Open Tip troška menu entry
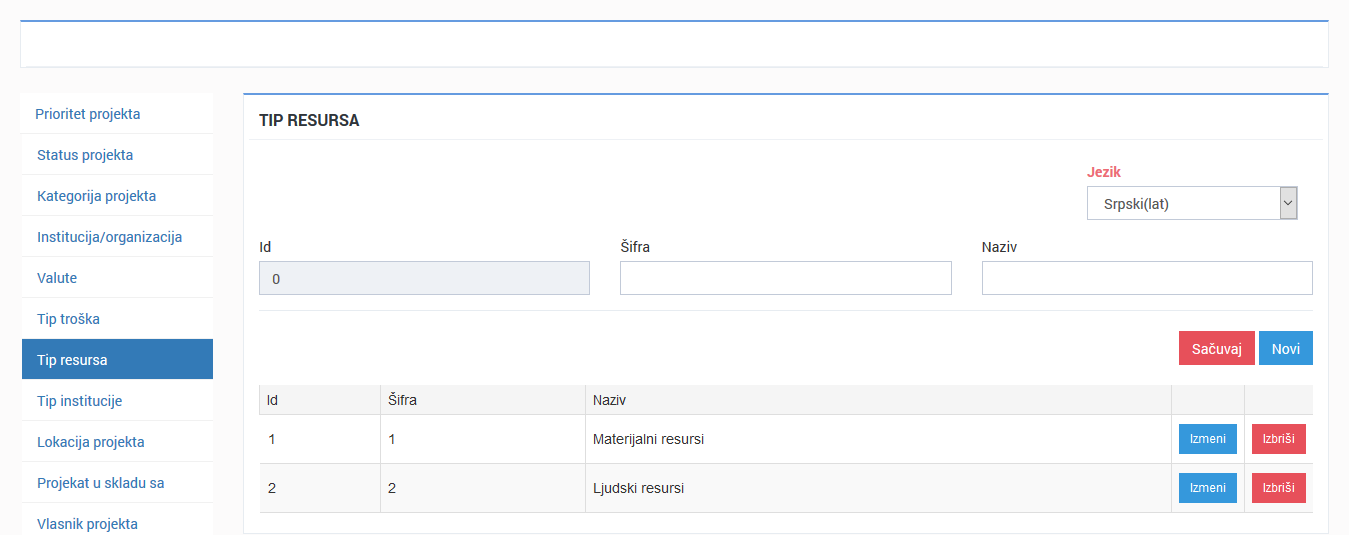Screen dimensions: 1349x535 click(68, 319)
